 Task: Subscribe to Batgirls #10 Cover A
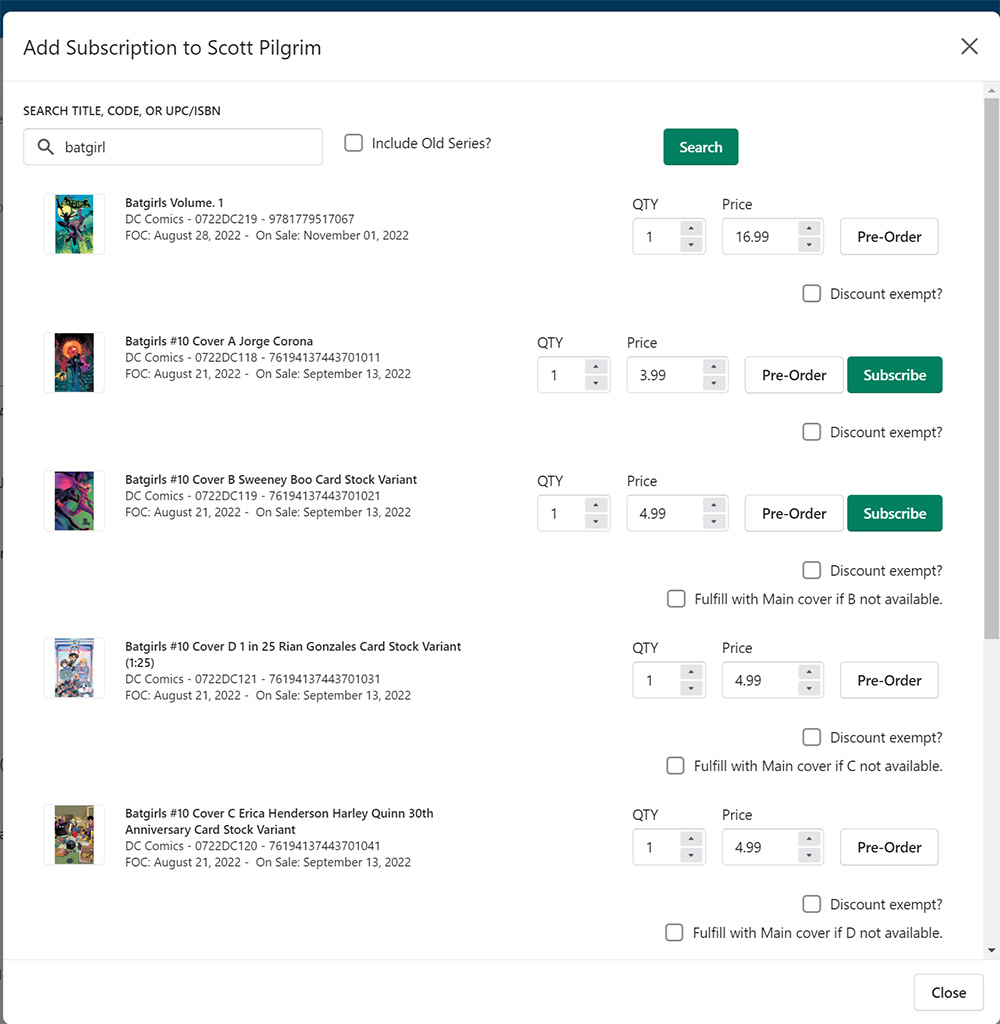[x=895, y=375]
